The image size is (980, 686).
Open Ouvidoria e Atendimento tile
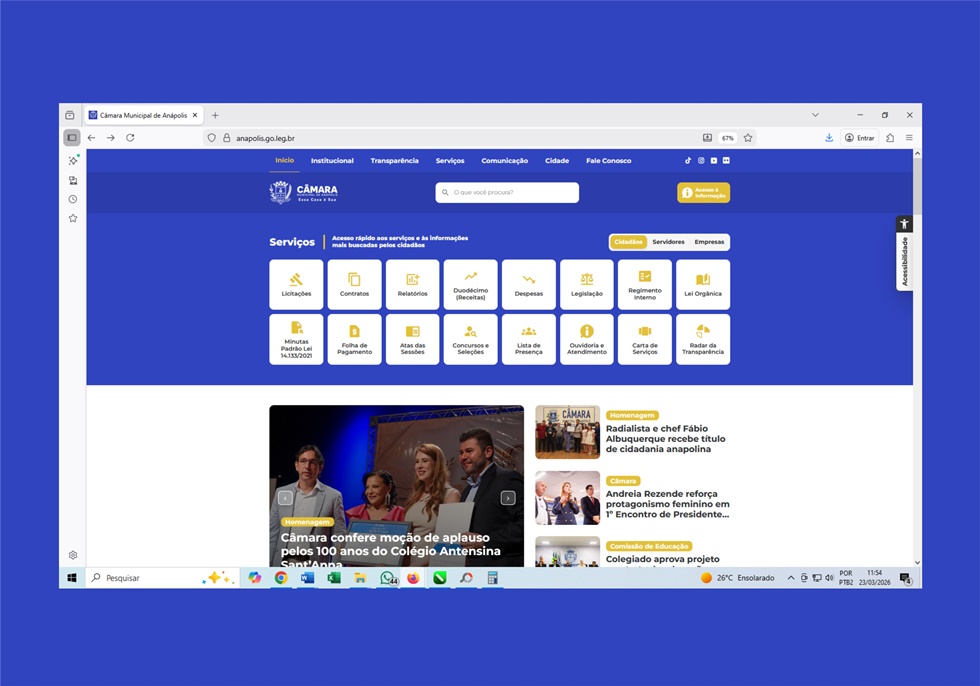[x=586, y=339]
